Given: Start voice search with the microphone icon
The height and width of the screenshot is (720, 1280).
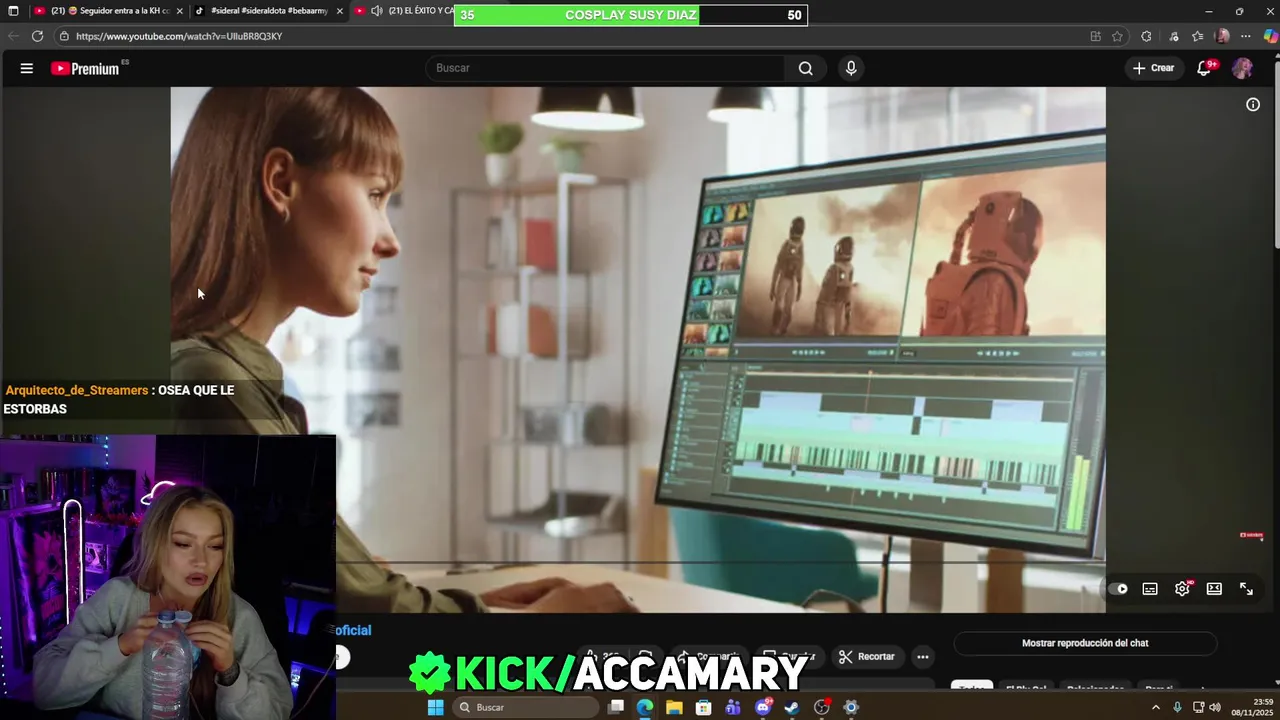Looking at the screenshot, I should tap(851, 68).
